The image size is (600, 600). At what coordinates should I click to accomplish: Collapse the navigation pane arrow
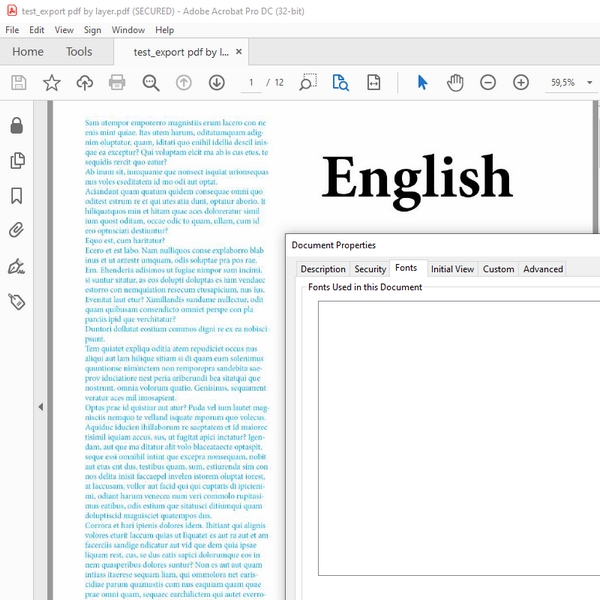[41, 407]
